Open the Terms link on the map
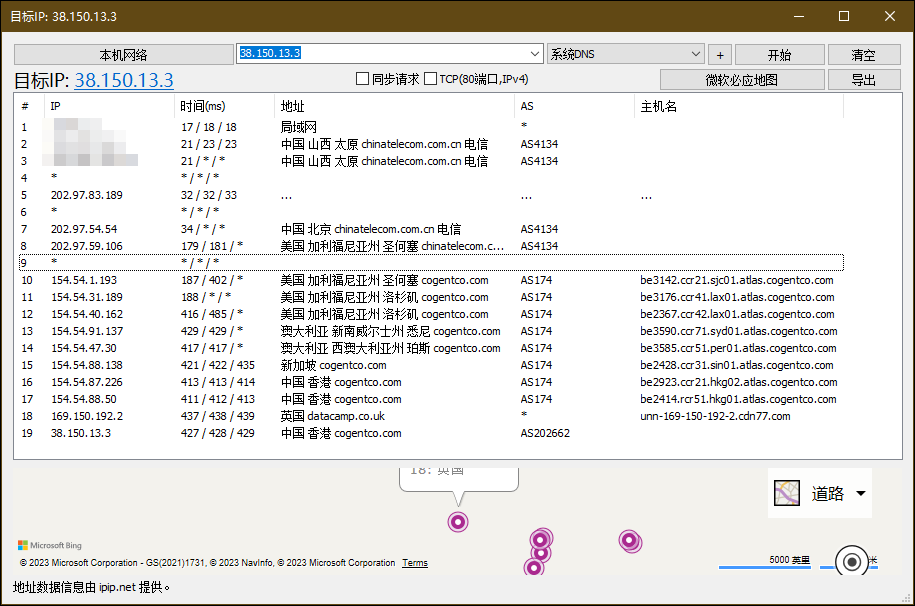The width and height of the screenshot is (915, 606). 415,563
